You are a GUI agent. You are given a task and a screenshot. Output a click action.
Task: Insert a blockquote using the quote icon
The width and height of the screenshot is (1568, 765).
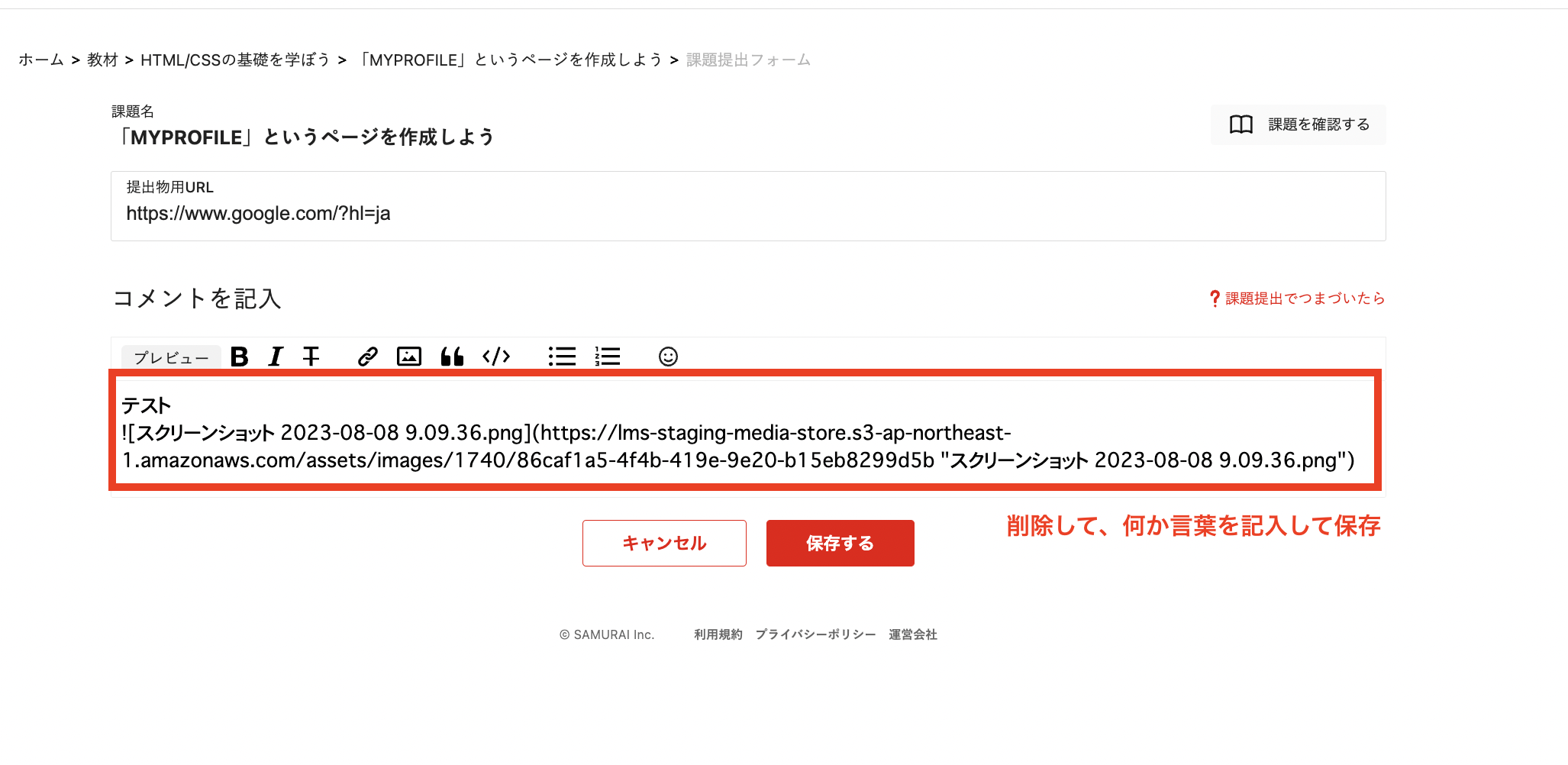453,356
